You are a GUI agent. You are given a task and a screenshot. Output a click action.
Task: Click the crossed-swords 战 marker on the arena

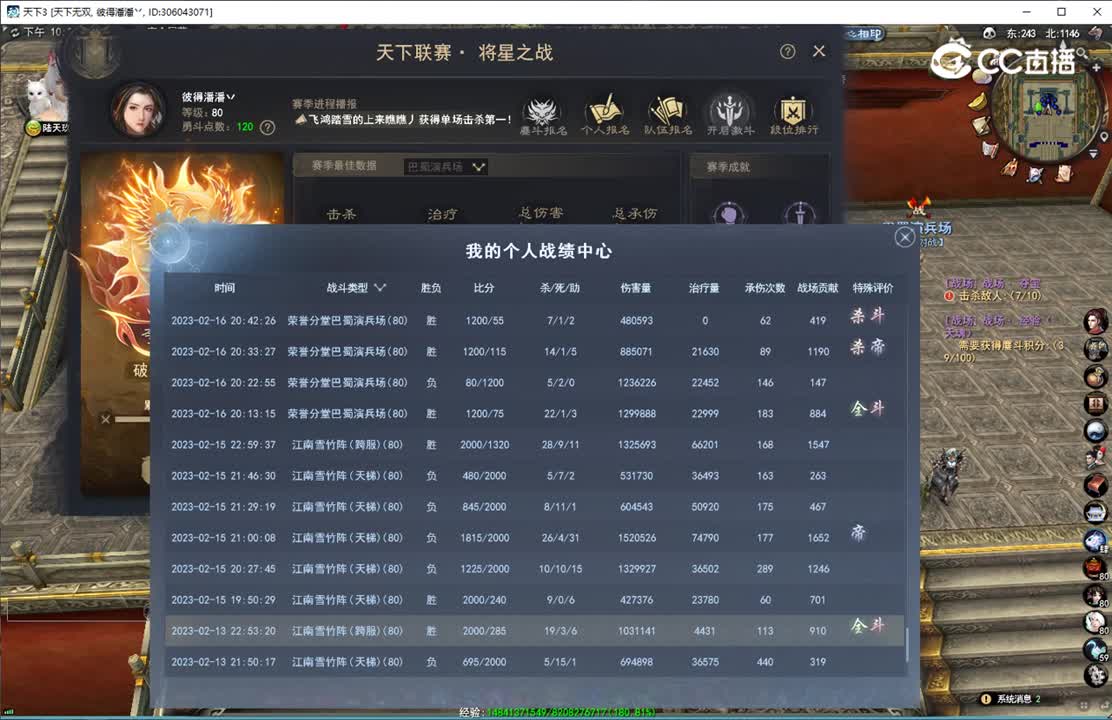click(x=920, y=207)
